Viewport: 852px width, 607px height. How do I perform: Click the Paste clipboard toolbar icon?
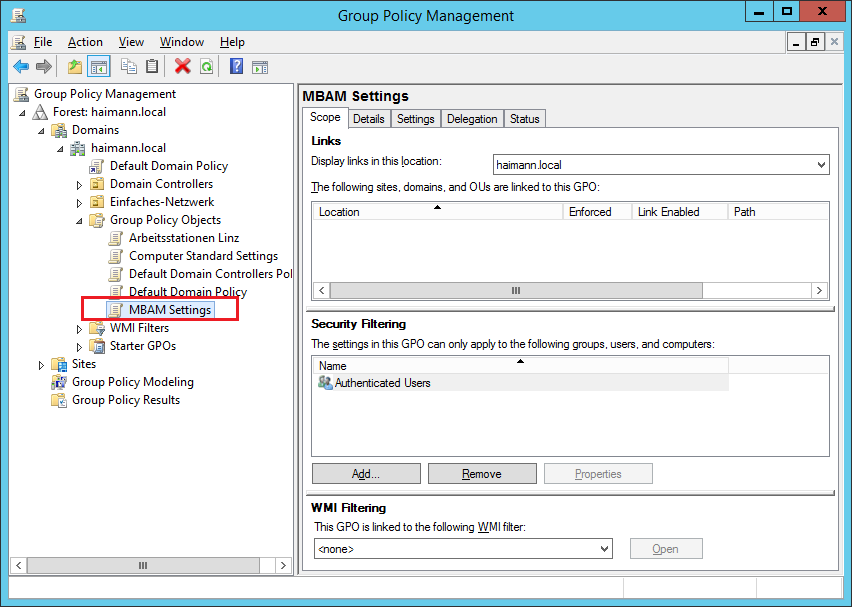point(152,66)
